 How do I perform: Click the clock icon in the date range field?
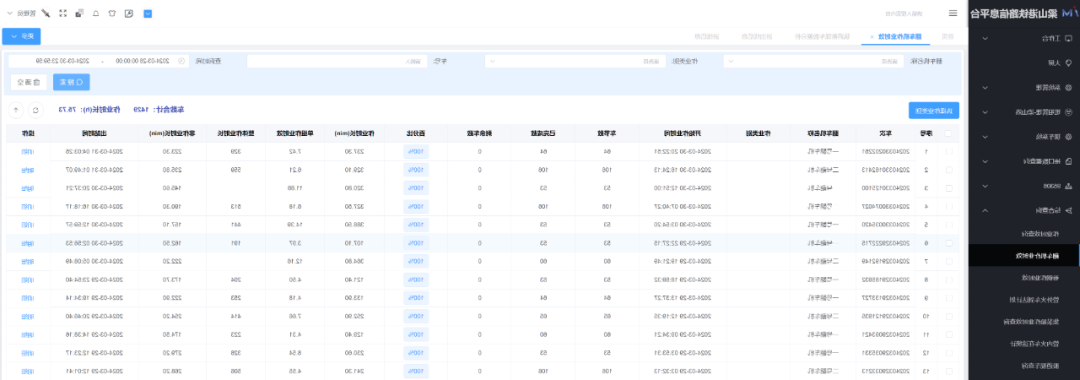point(182,61)
